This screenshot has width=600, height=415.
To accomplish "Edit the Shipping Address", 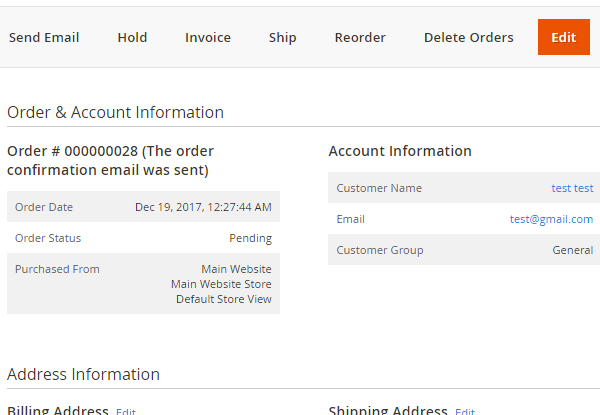I will click(465, 411).
